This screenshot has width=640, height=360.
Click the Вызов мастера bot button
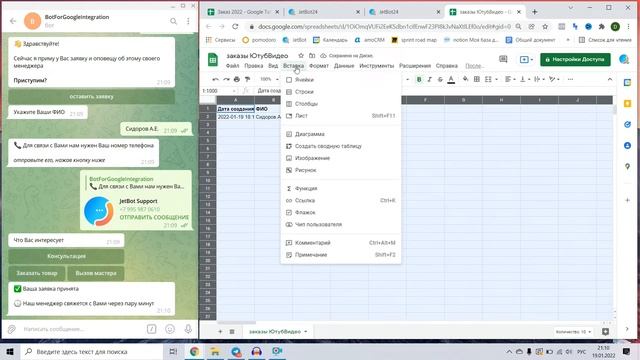[x=96, y=273]
